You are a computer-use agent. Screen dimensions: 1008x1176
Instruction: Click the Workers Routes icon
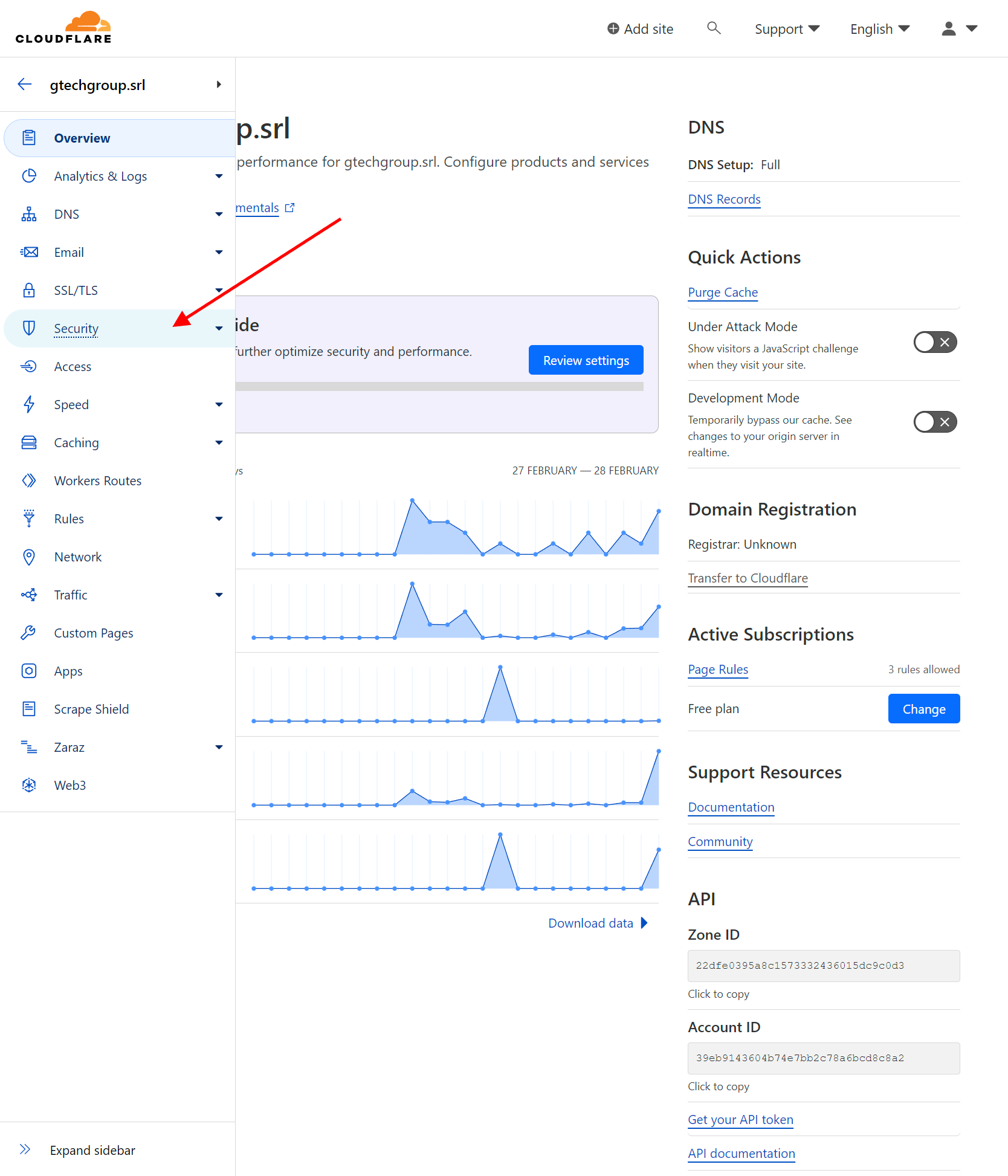tap(29, 480)
